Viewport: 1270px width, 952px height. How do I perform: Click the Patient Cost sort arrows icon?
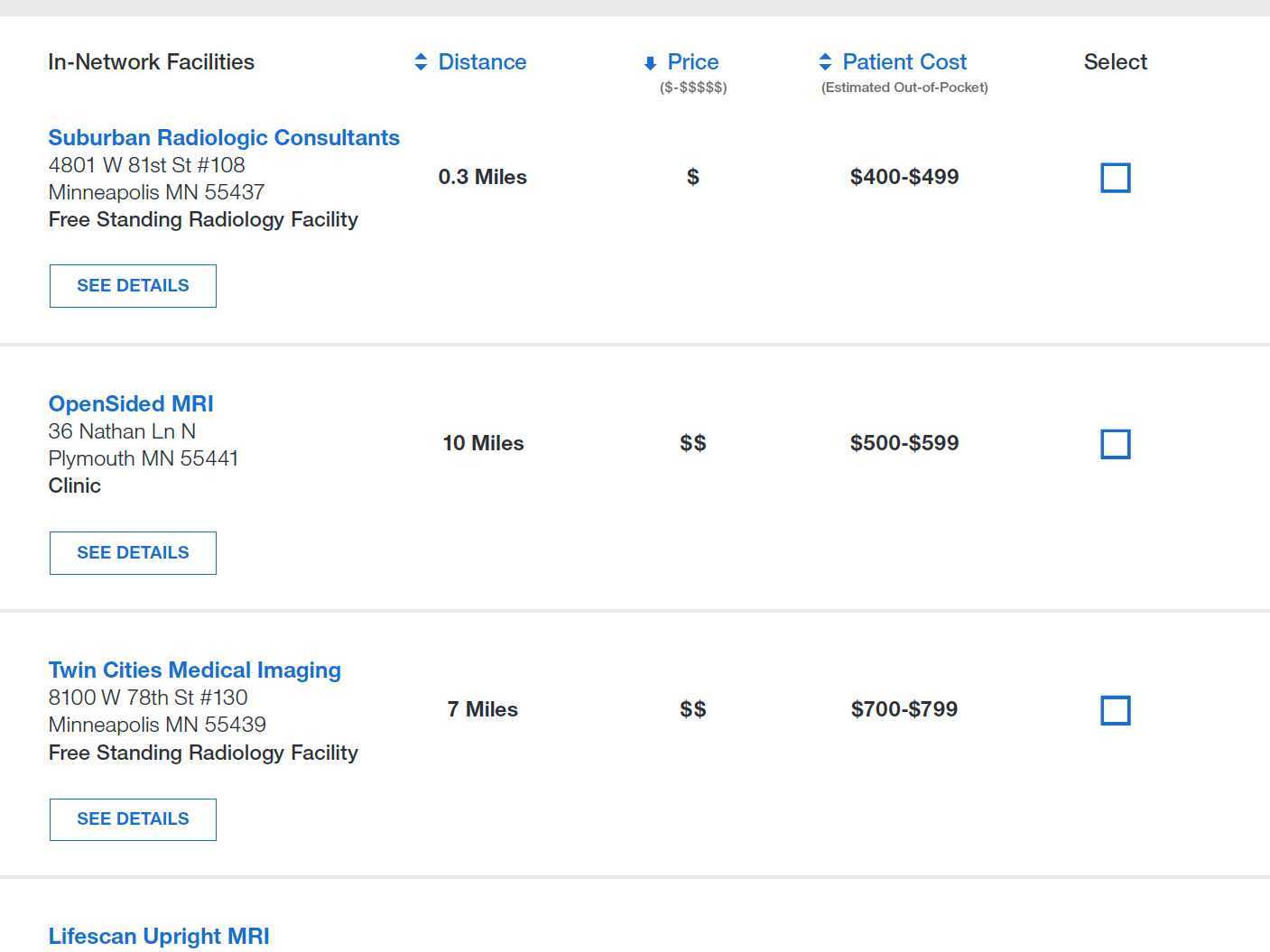825,62
